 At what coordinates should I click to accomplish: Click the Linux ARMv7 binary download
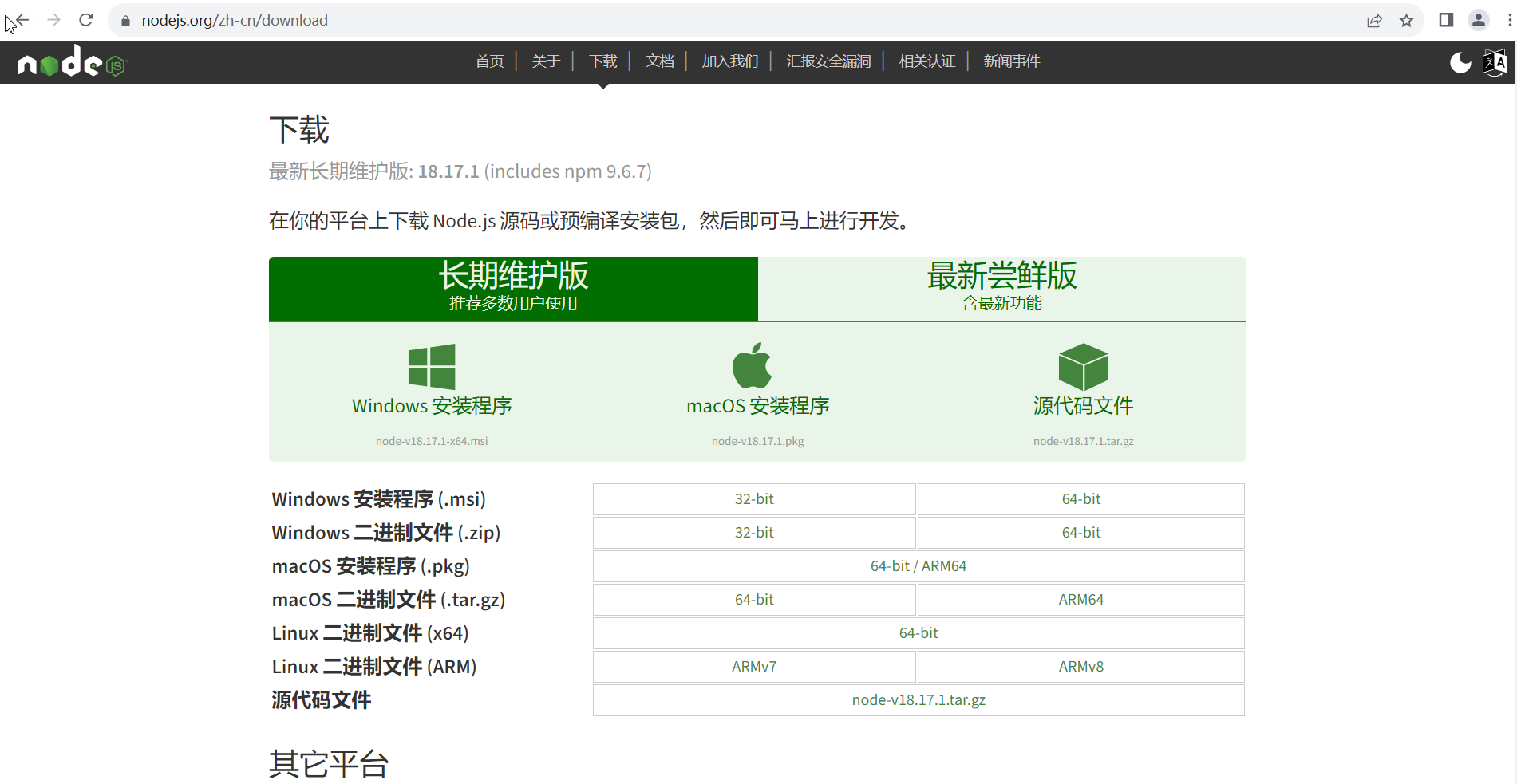tap(753, 666)
